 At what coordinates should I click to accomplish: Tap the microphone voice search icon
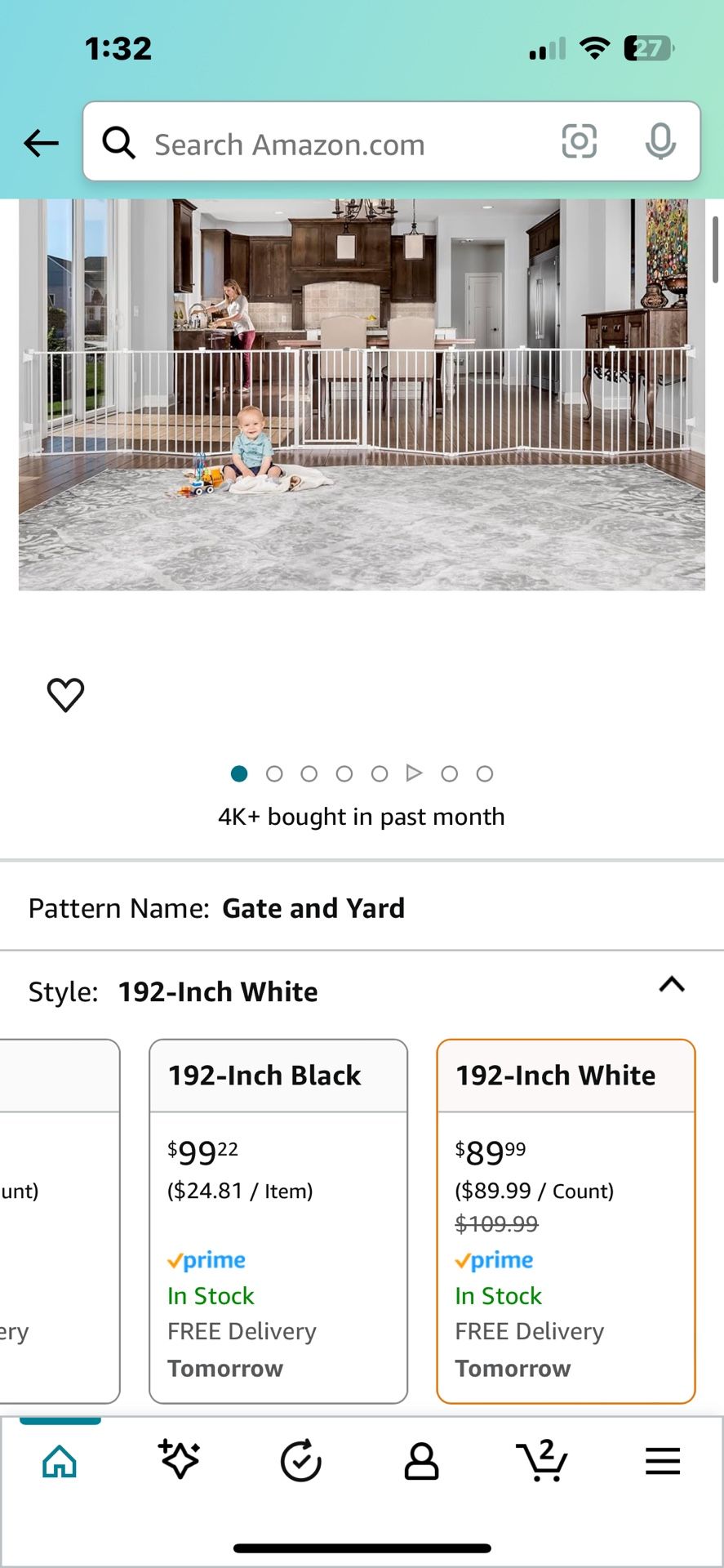pyautogui.click(x=660, y=142)
